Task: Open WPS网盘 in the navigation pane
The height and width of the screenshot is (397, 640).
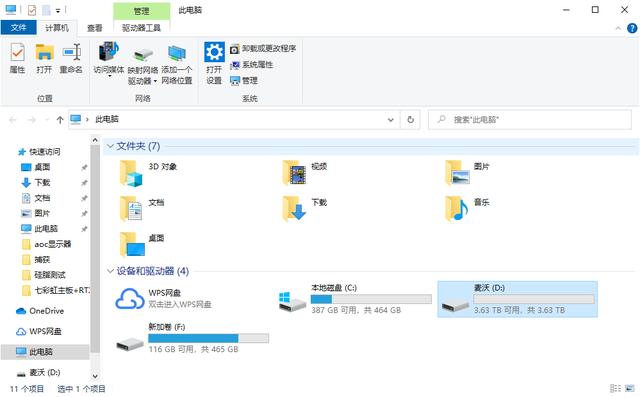Action: click(x=39, y=331)
